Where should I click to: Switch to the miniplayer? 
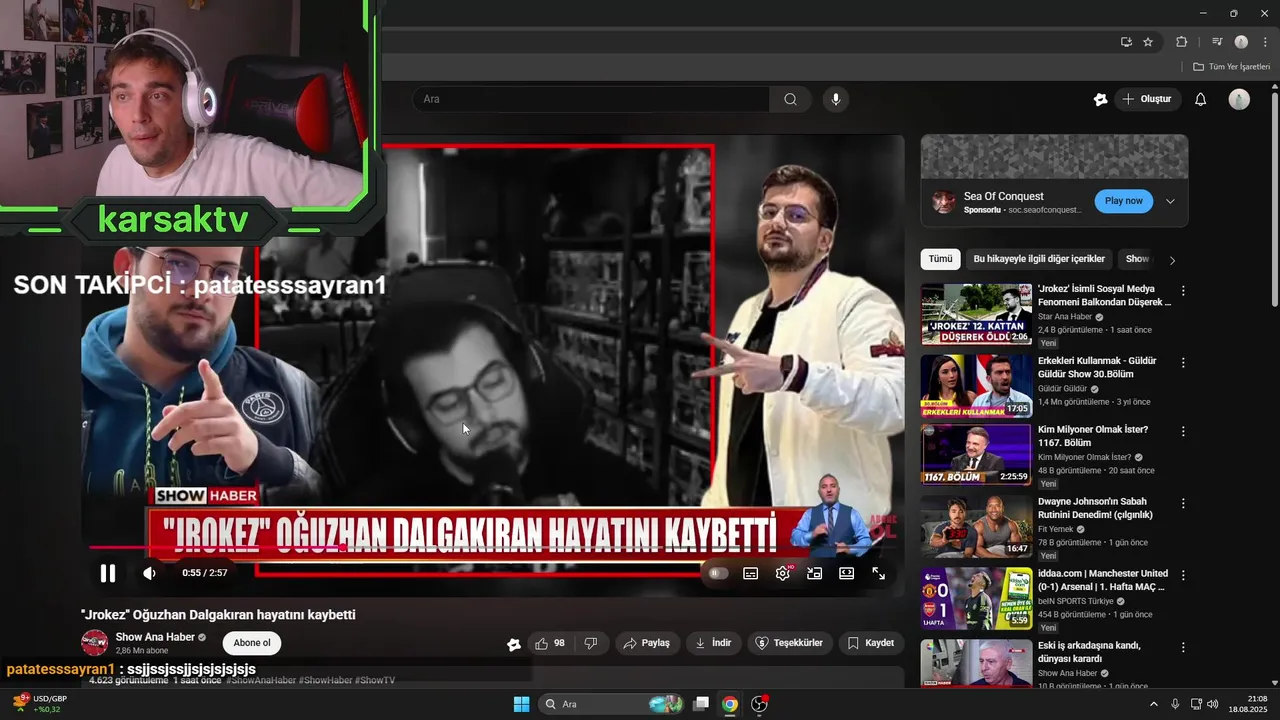[815, 573]
